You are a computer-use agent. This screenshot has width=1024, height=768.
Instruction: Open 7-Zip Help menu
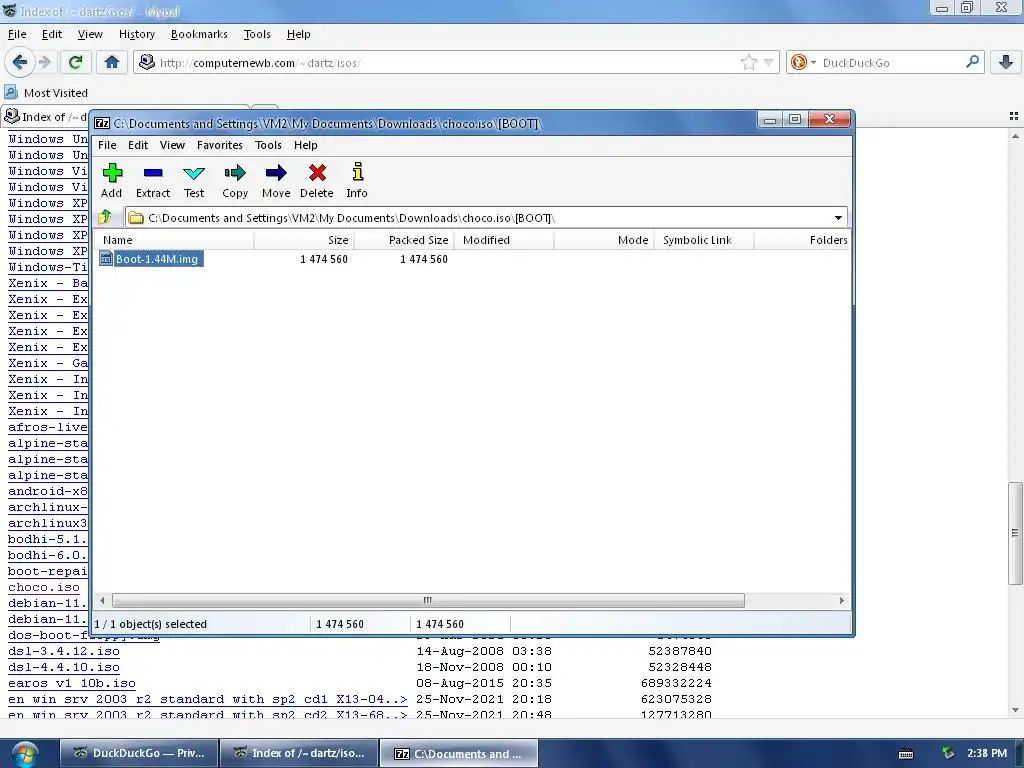[x=306, y=145]
